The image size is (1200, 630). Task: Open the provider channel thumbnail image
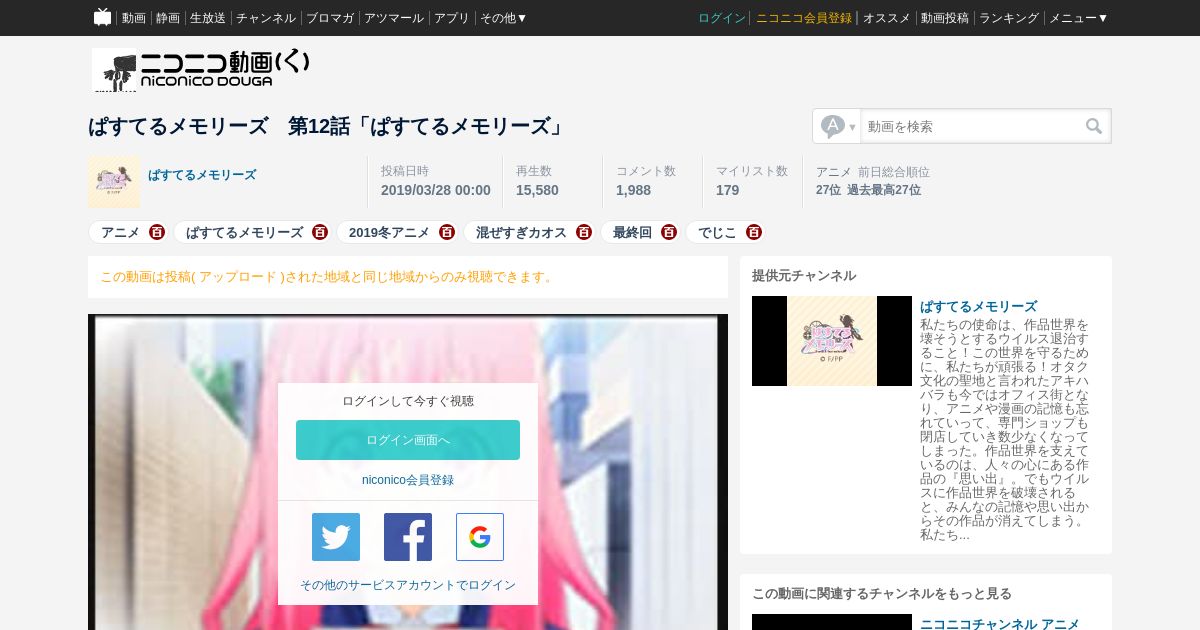pos(832,341)
